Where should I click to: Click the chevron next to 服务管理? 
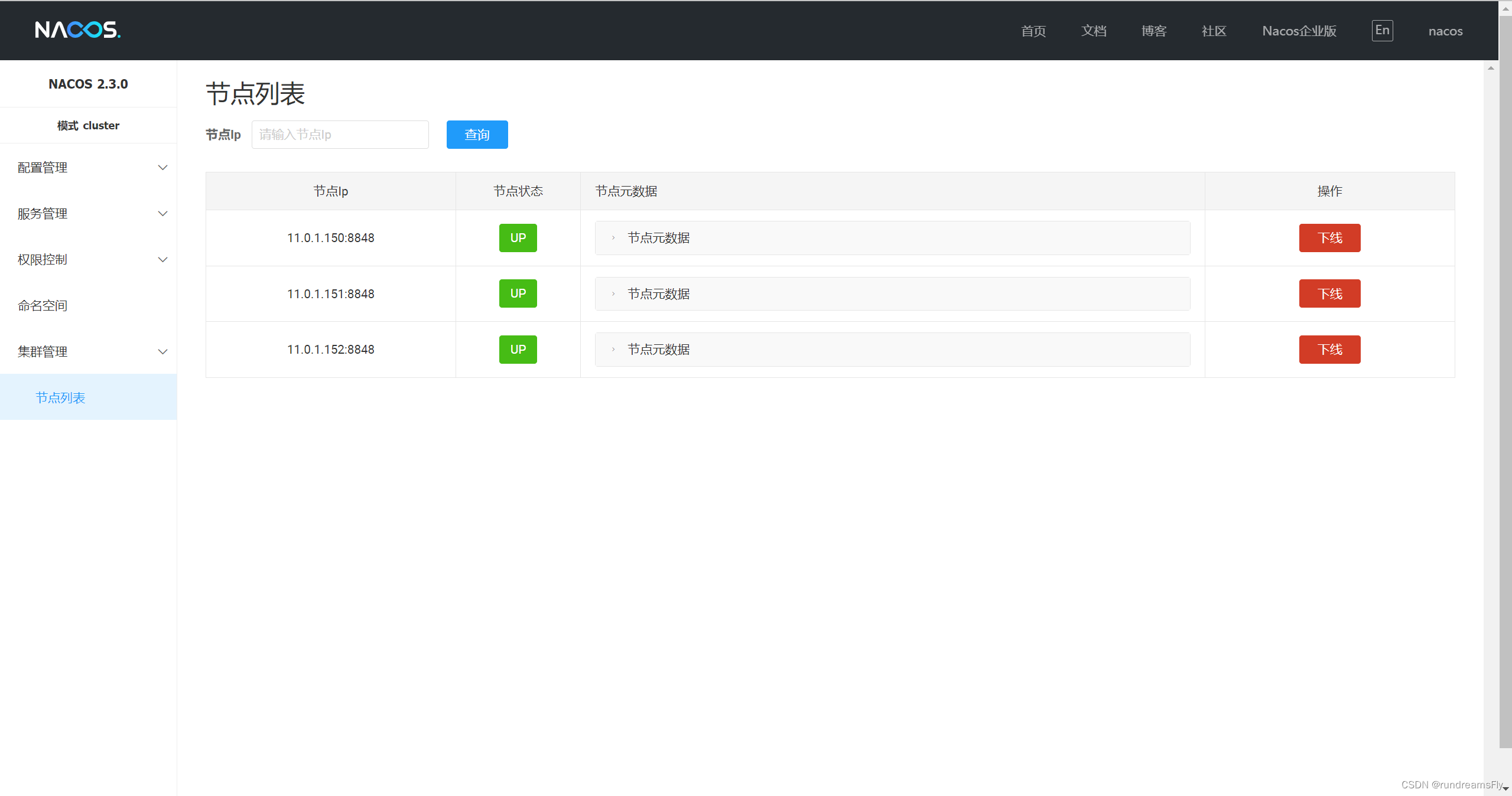163,214
